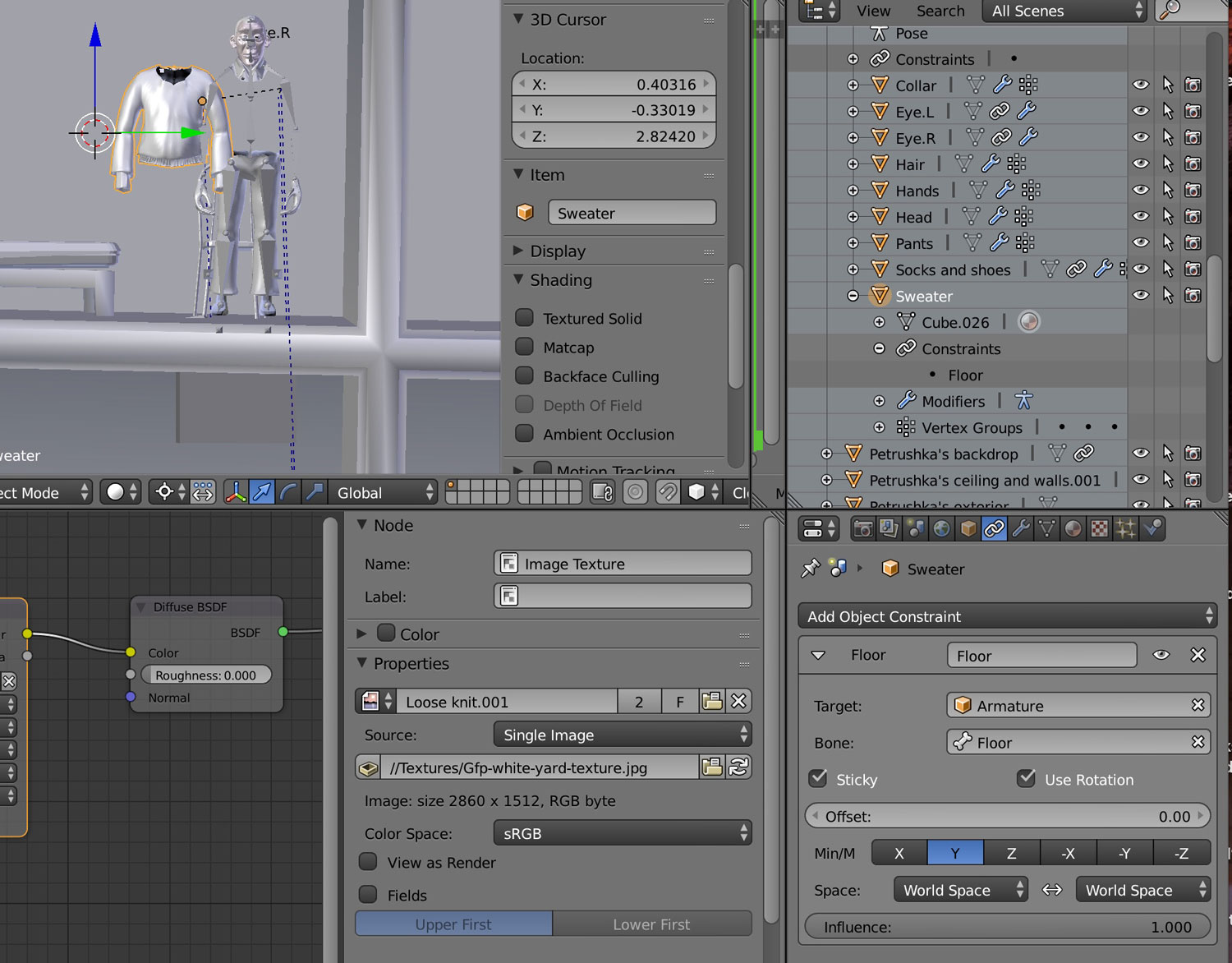Click the node Label input field
1232x963 pixels.
pyautogui.click(x=623, y=597)
